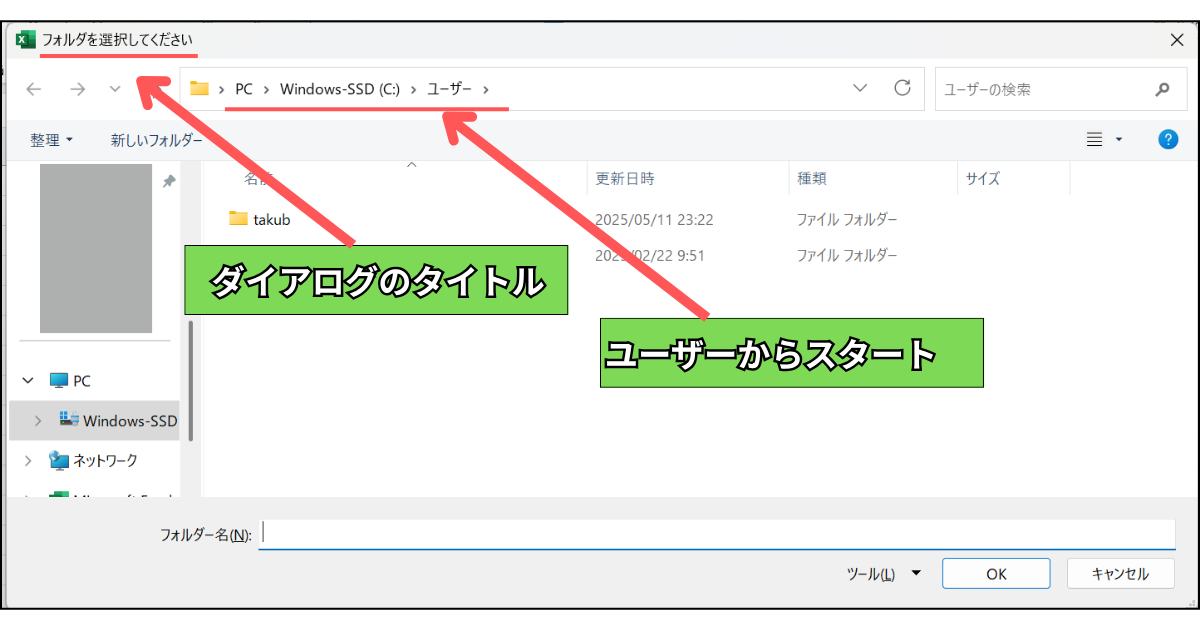The image size is (1200, 630).
Task: Go forward with the right arrow button
Action: tap(77, 89)
